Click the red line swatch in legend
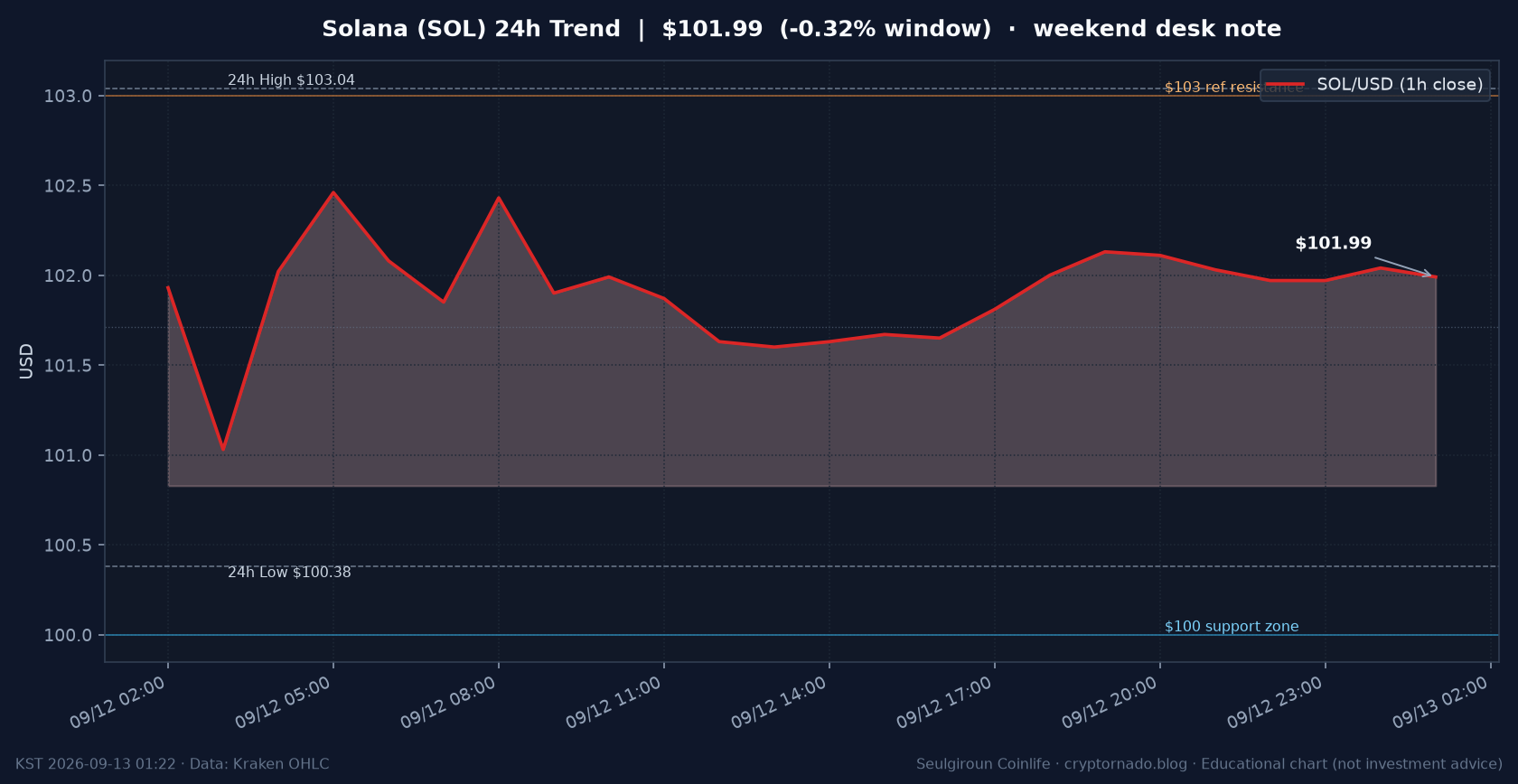1518x784 pixels. click(x=1285, y=85)
